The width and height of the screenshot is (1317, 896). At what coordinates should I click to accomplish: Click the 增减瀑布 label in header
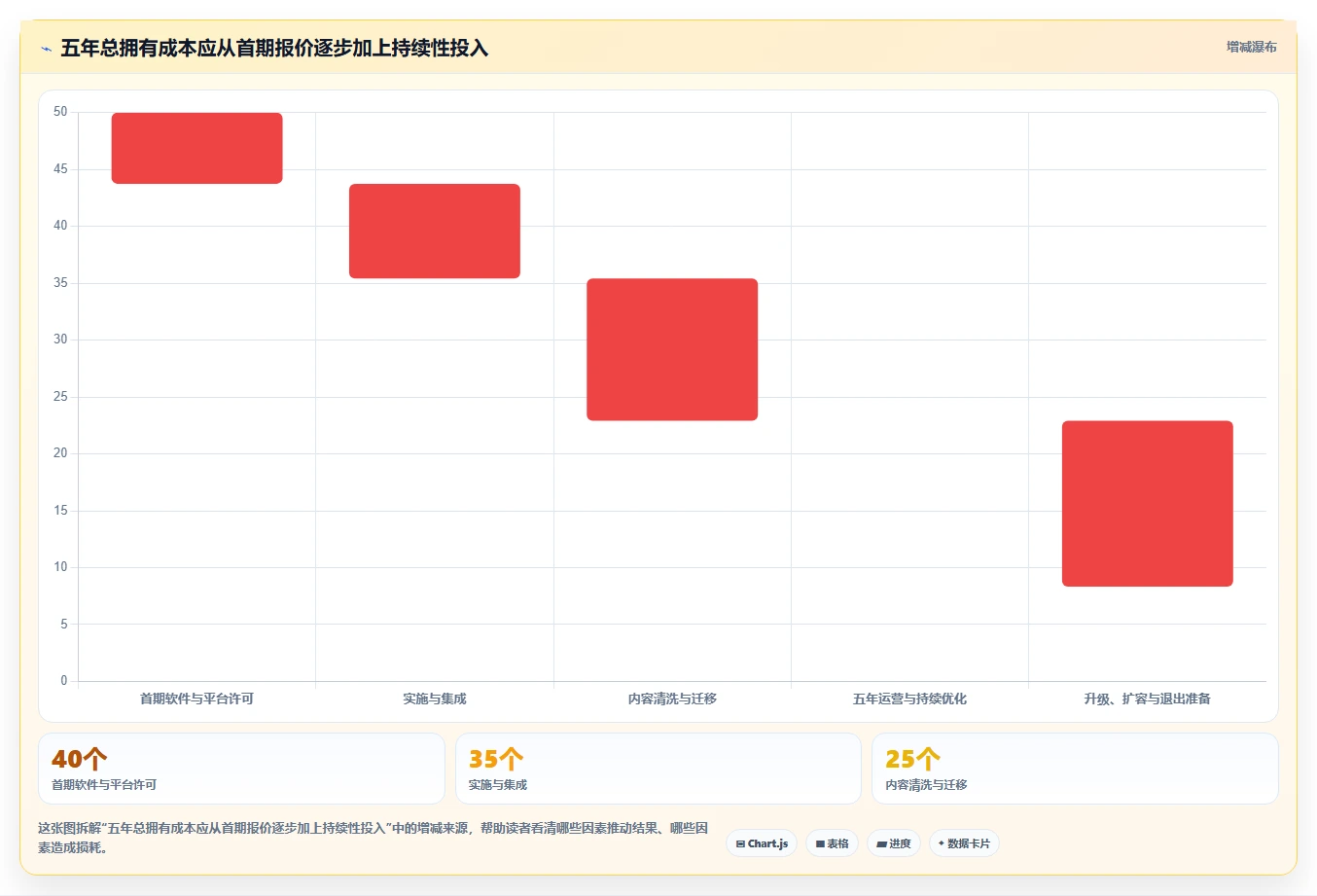[1251, 47]
